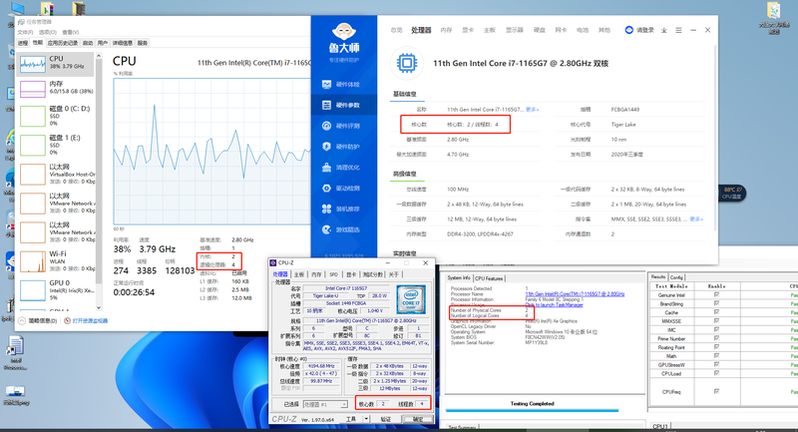Toggle the CPULoad enable checkbox
The height and width of the screenshot is (432, 798).
coord(716,373)
